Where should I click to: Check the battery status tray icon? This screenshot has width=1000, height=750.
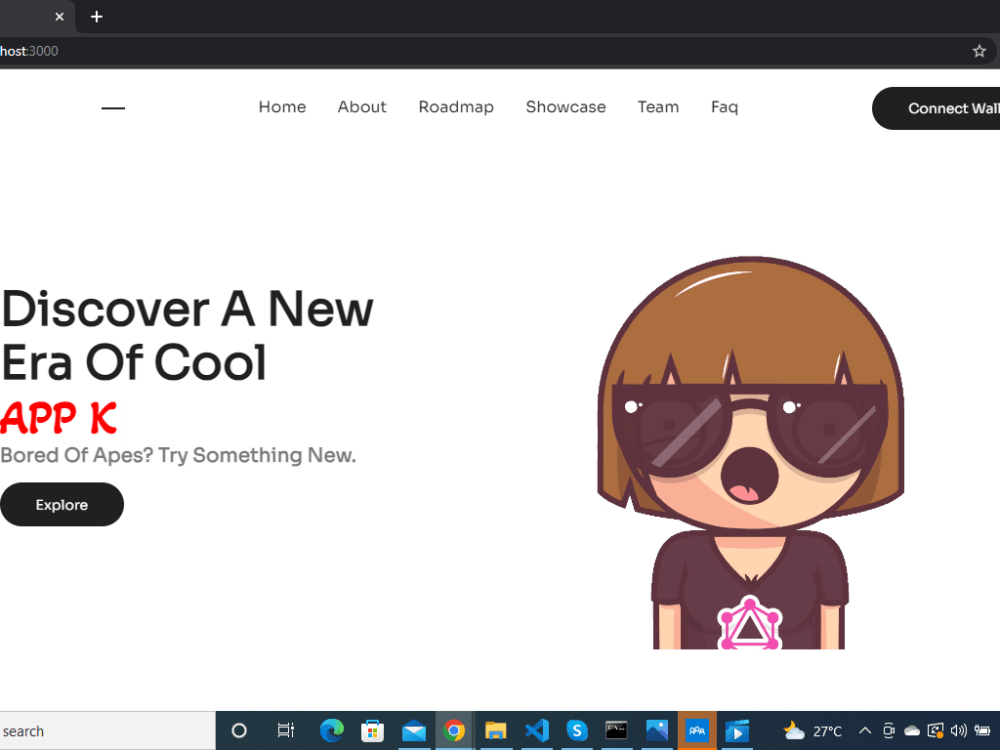point(979,730)
